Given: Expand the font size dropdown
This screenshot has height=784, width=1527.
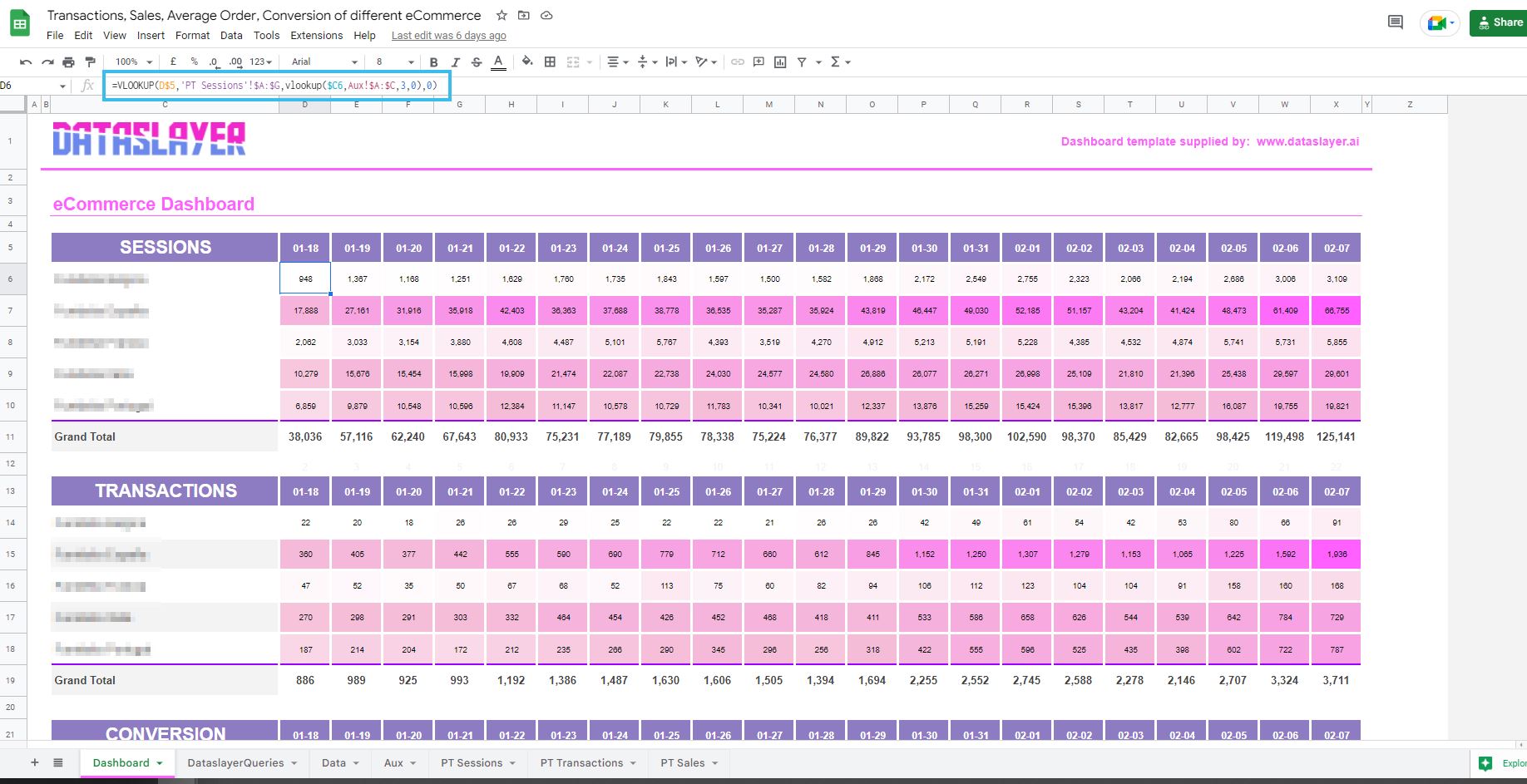Looking at the screenshot, I should 394,62.
